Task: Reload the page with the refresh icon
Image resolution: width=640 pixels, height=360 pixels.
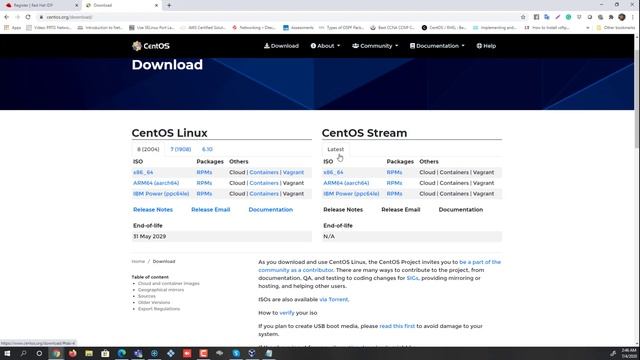Action: 28,17
